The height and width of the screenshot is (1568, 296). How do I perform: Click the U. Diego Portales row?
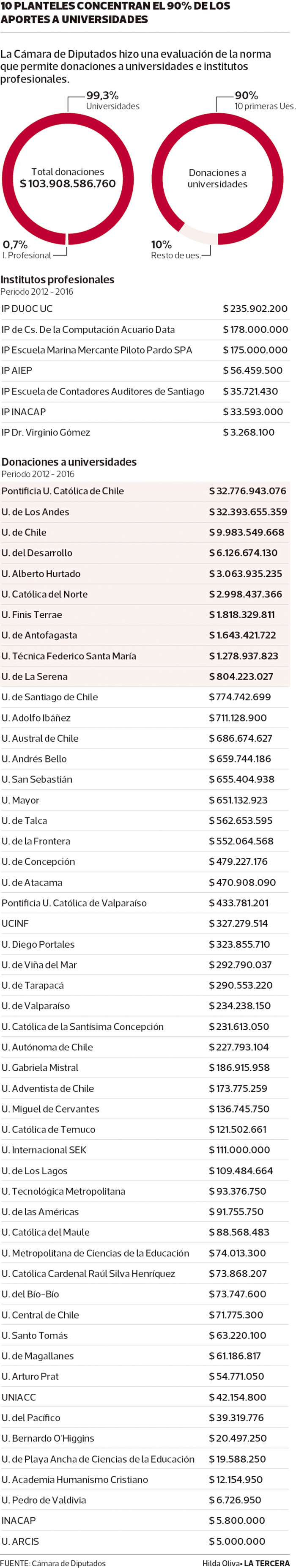[144, 945]
